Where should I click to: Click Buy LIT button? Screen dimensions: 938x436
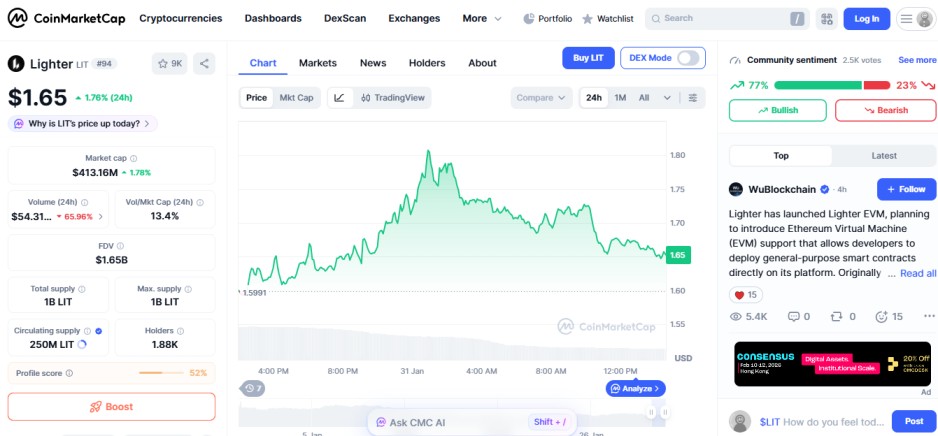click(588, 58)
